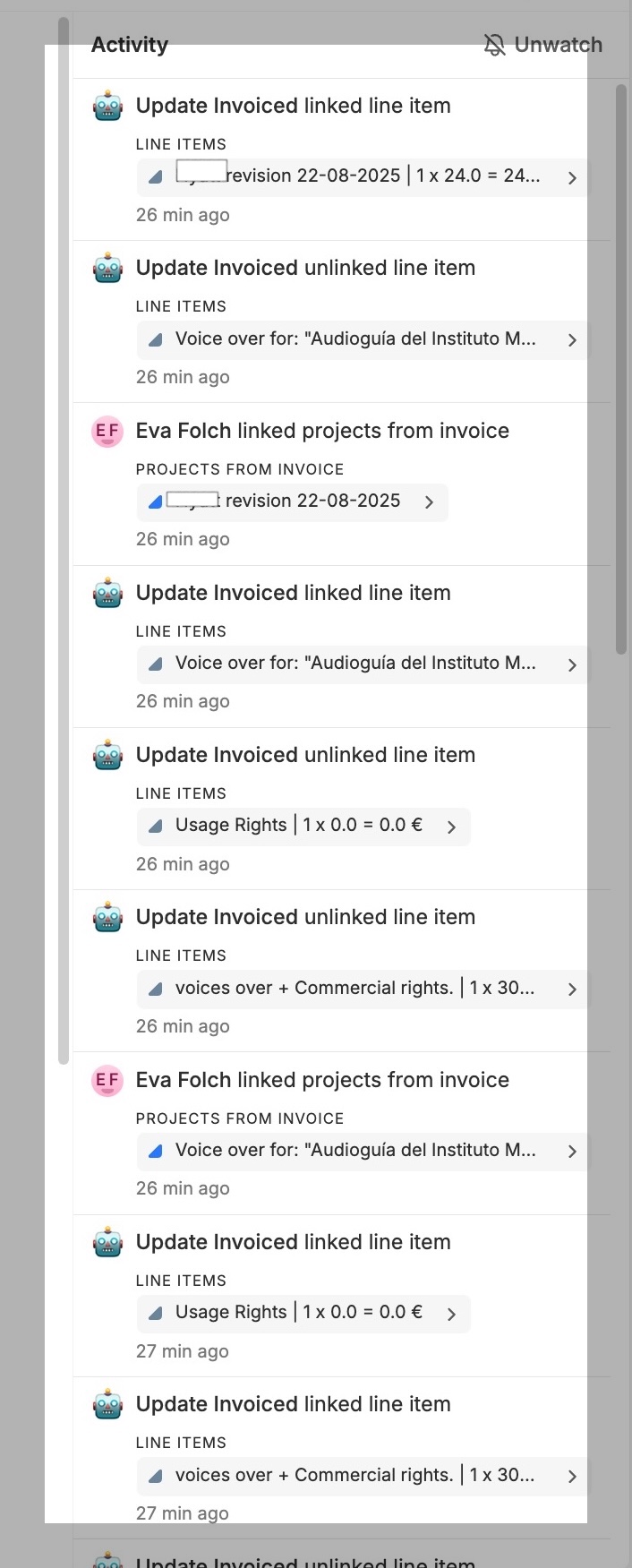Click the blue triangle icon on the 'revision 22-08-2025' project chip
Screen dimensions: 632x1568
click(x=156, y=502)
